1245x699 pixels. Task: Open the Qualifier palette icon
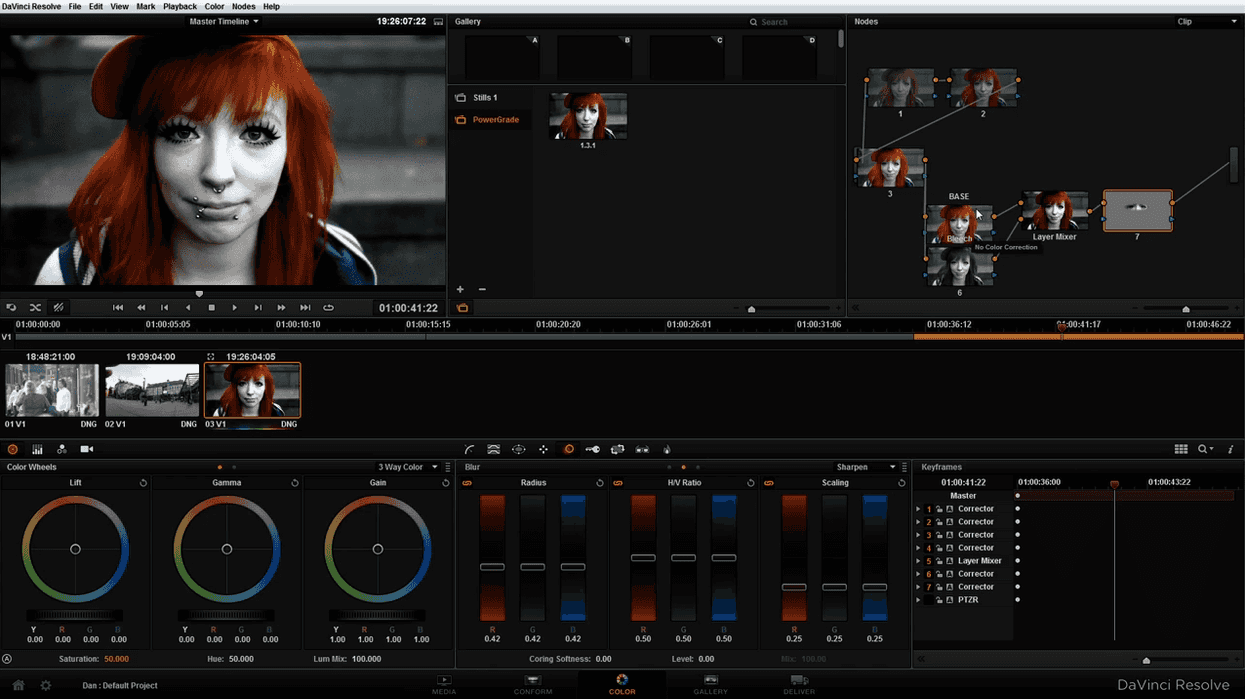(x=494, y=450)
